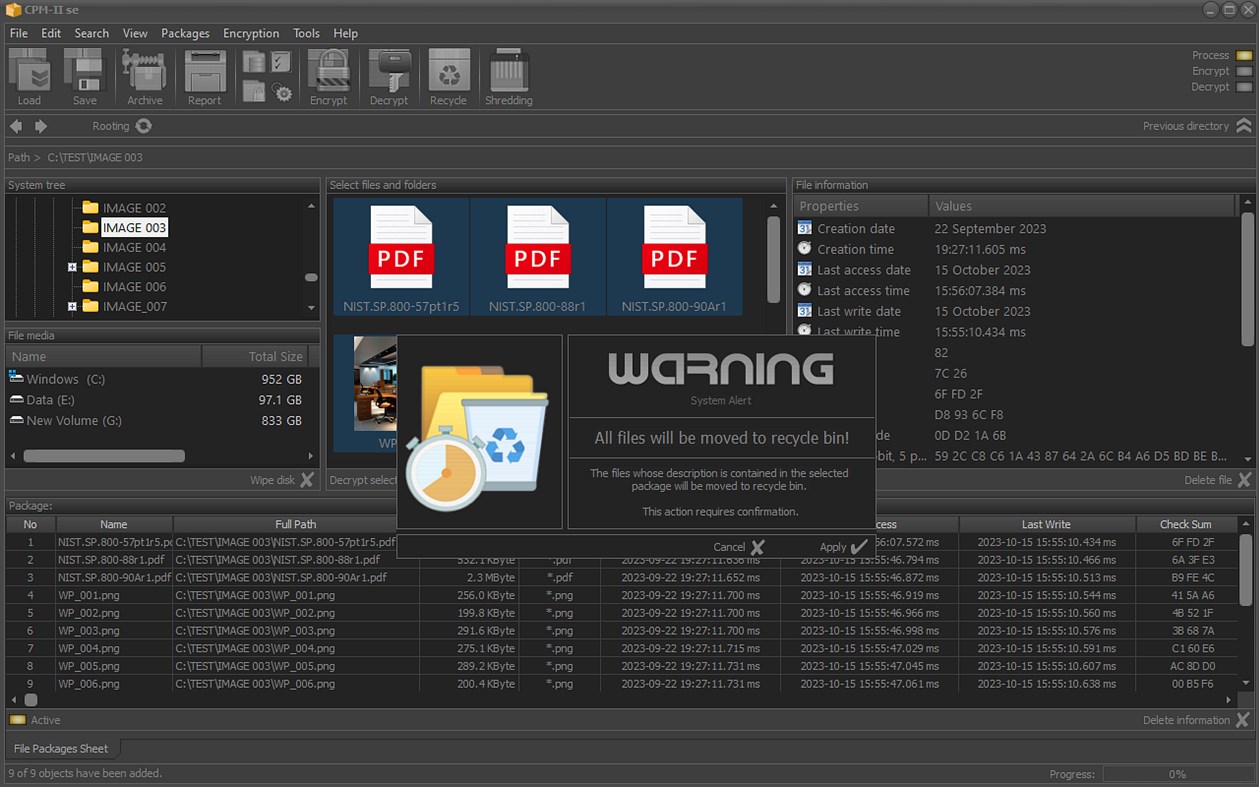Click the gear settings small toolbar icon
Viewport: 1259px width, 787px height.
click(x=282, y=93)
